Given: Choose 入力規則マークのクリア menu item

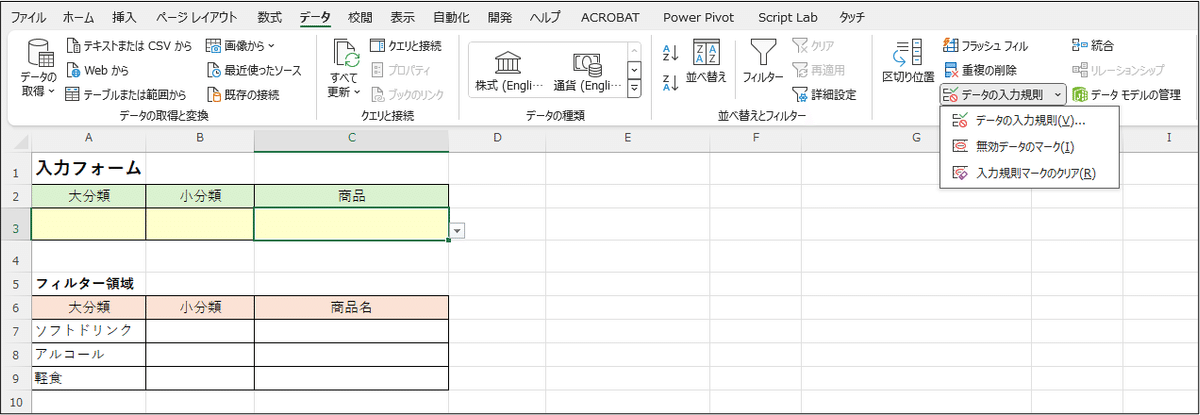Looking at the screenshot, I should [x=1034, y=173].
